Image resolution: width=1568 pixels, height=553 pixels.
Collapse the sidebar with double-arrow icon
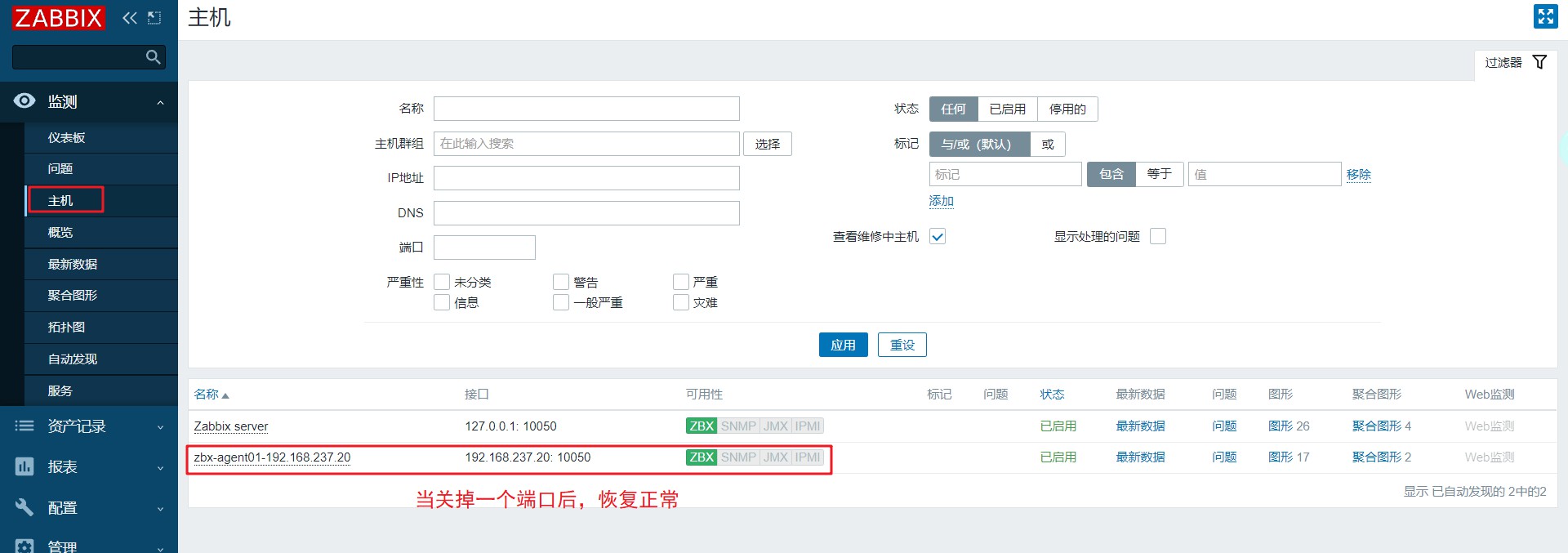129,18
